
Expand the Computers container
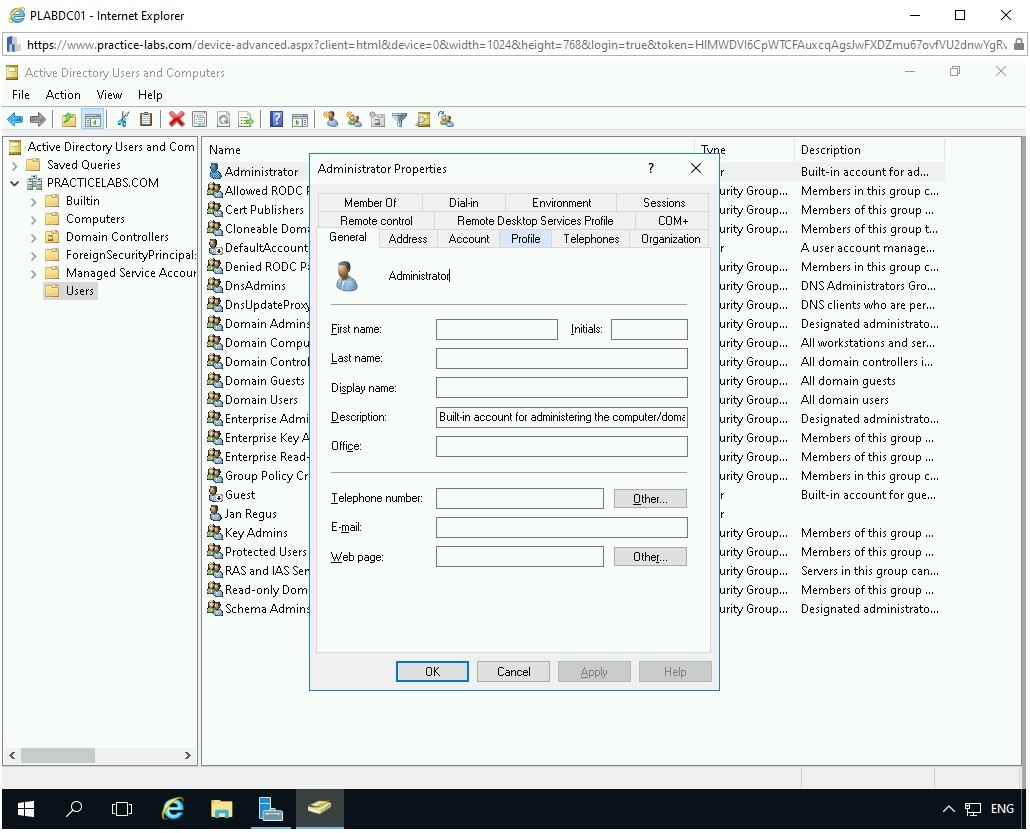(34, 219)
